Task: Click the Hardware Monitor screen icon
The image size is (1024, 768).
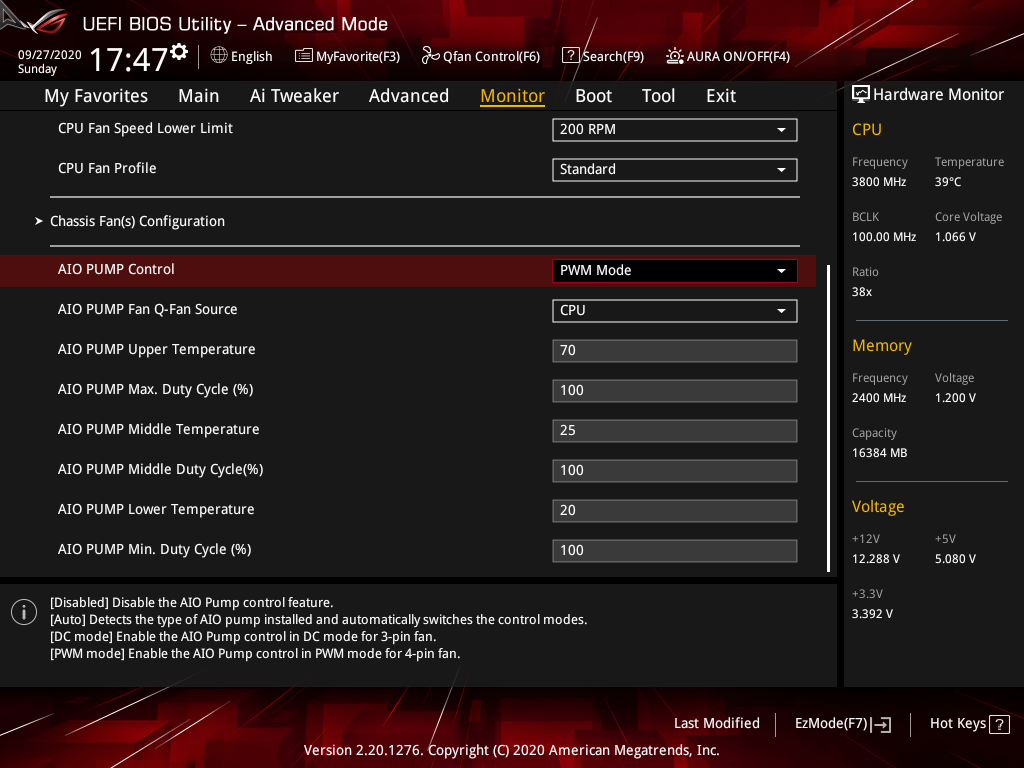Action: (861, 94)
